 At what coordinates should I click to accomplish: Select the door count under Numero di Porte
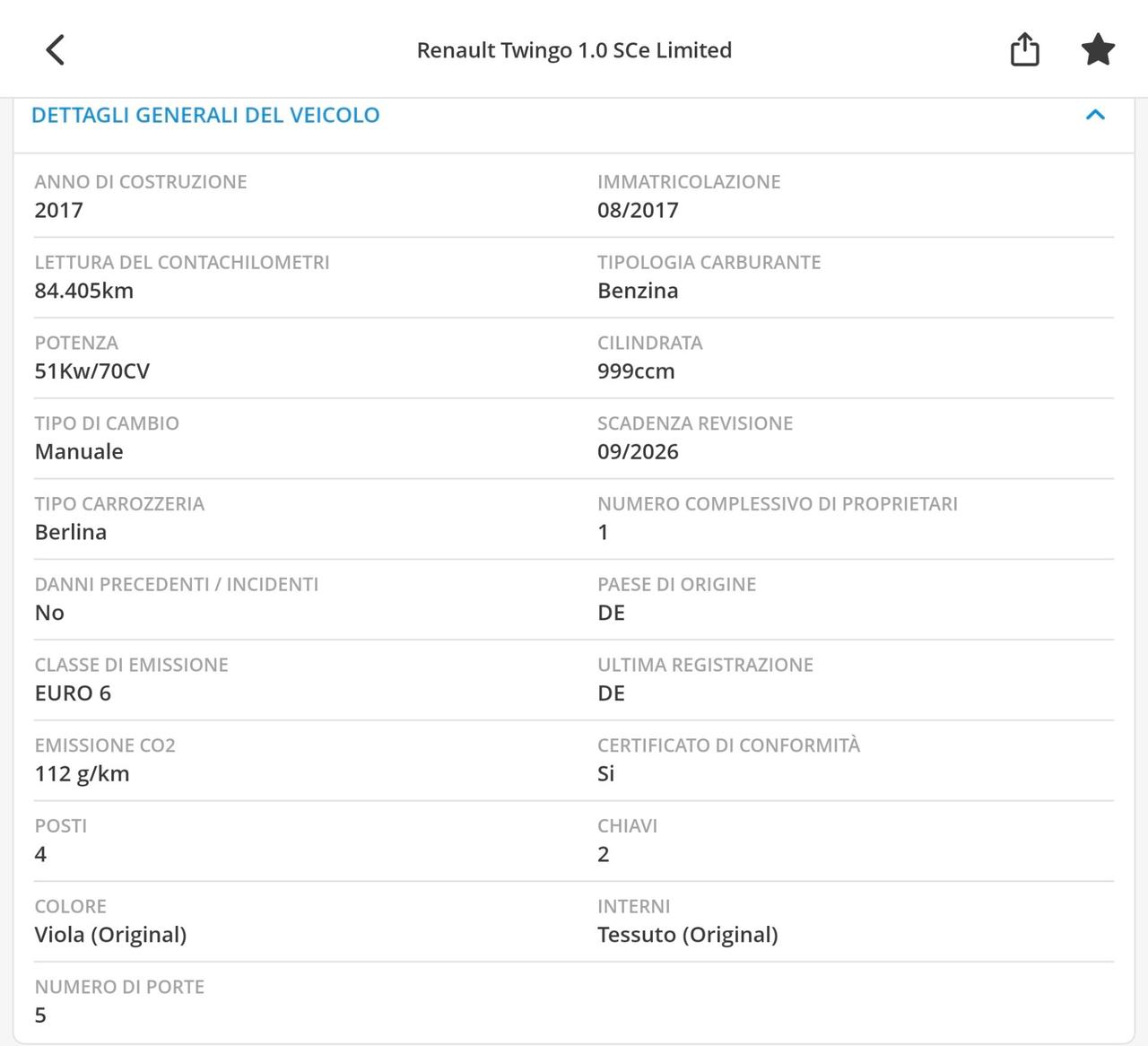point(40,1015)
